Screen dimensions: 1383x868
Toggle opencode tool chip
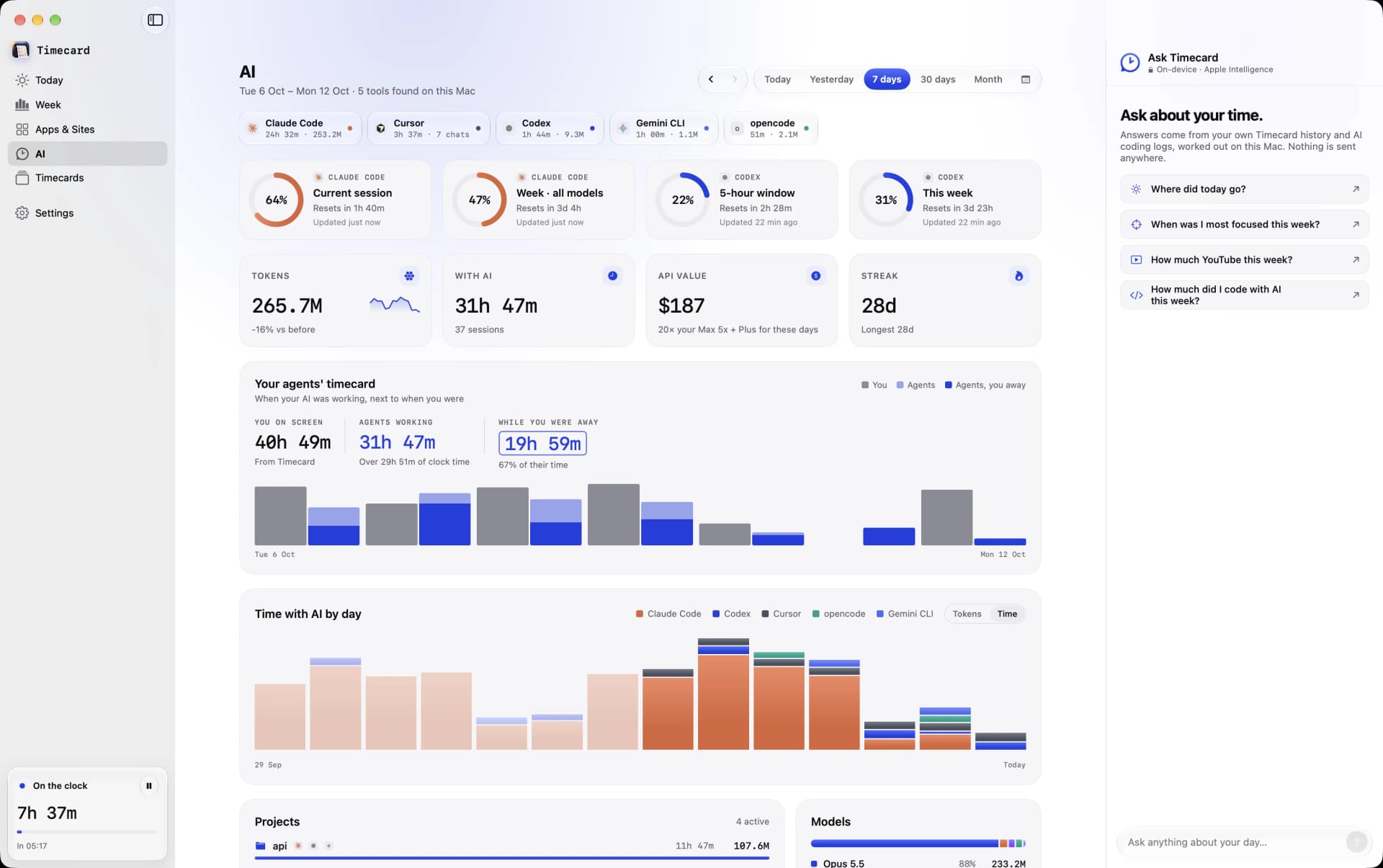click(771, 128)
